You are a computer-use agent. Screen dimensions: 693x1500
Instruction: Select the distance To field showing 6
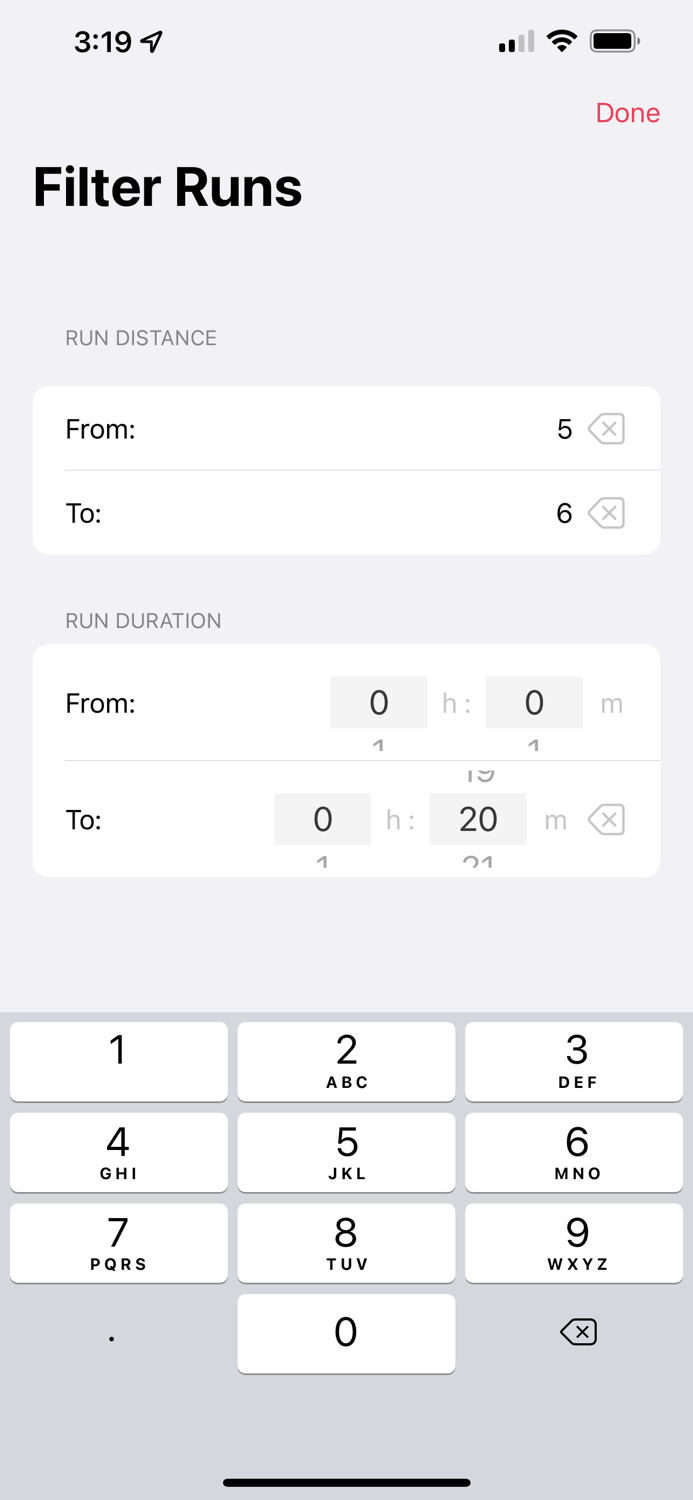tap(564, 513)
